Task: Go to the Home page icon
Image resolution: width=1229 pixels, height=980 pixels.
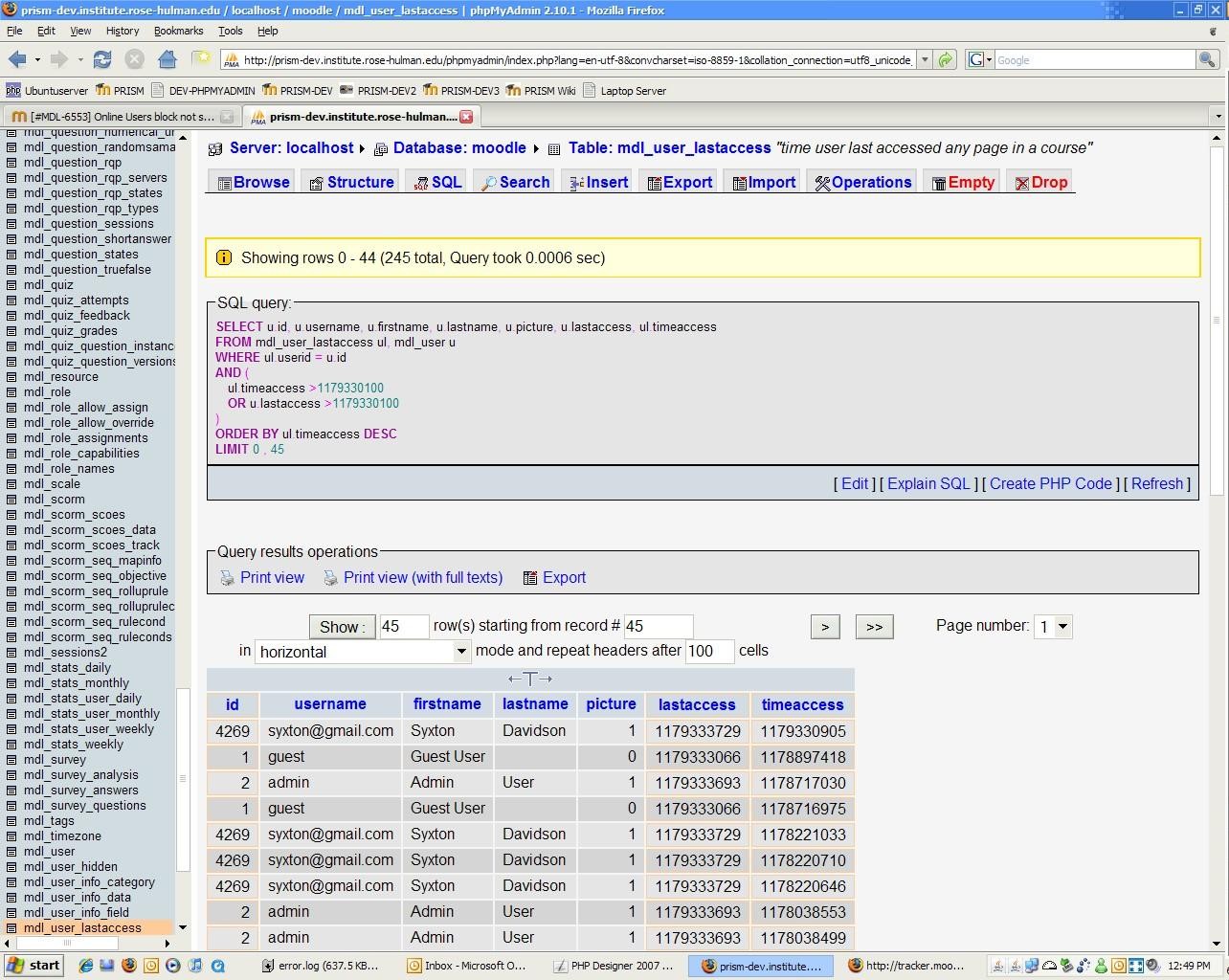Action: tap(168, 59)
